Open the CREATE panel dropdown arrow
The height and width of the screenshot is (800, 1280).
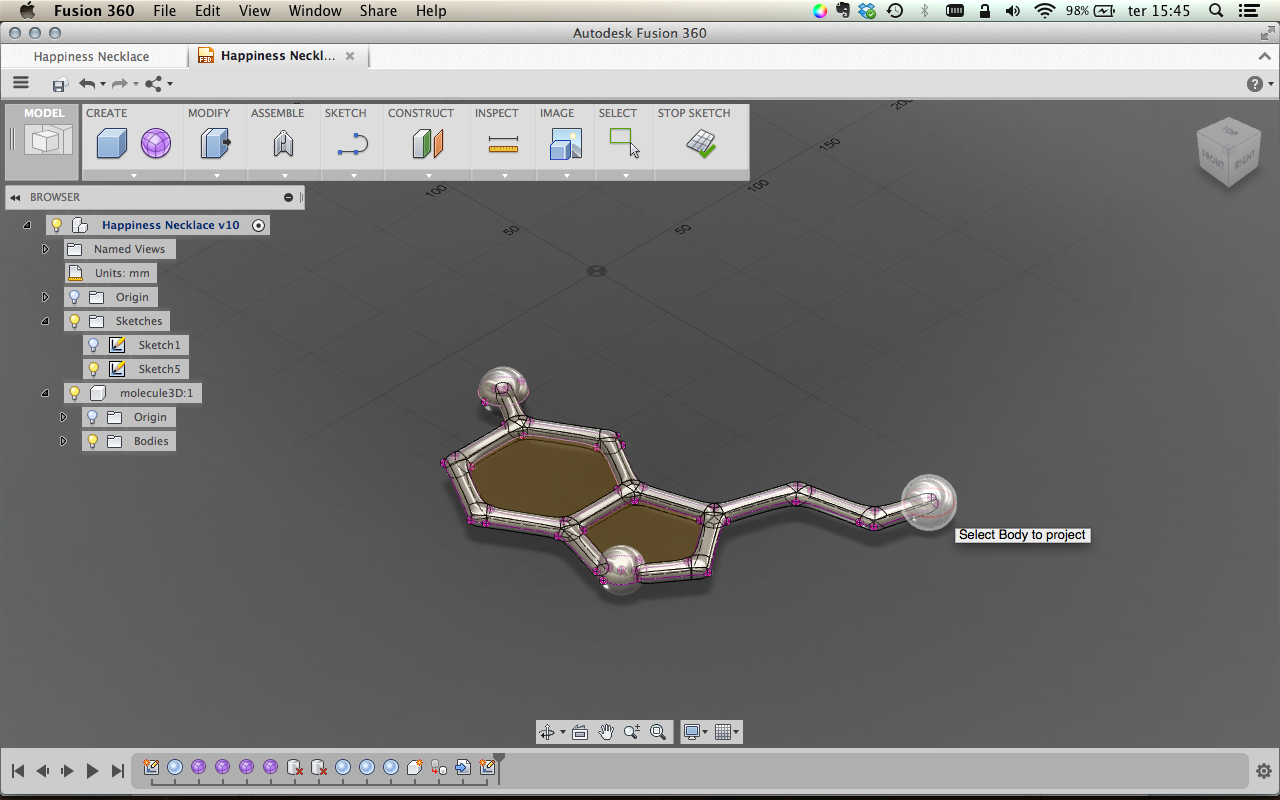click(133, 175)
